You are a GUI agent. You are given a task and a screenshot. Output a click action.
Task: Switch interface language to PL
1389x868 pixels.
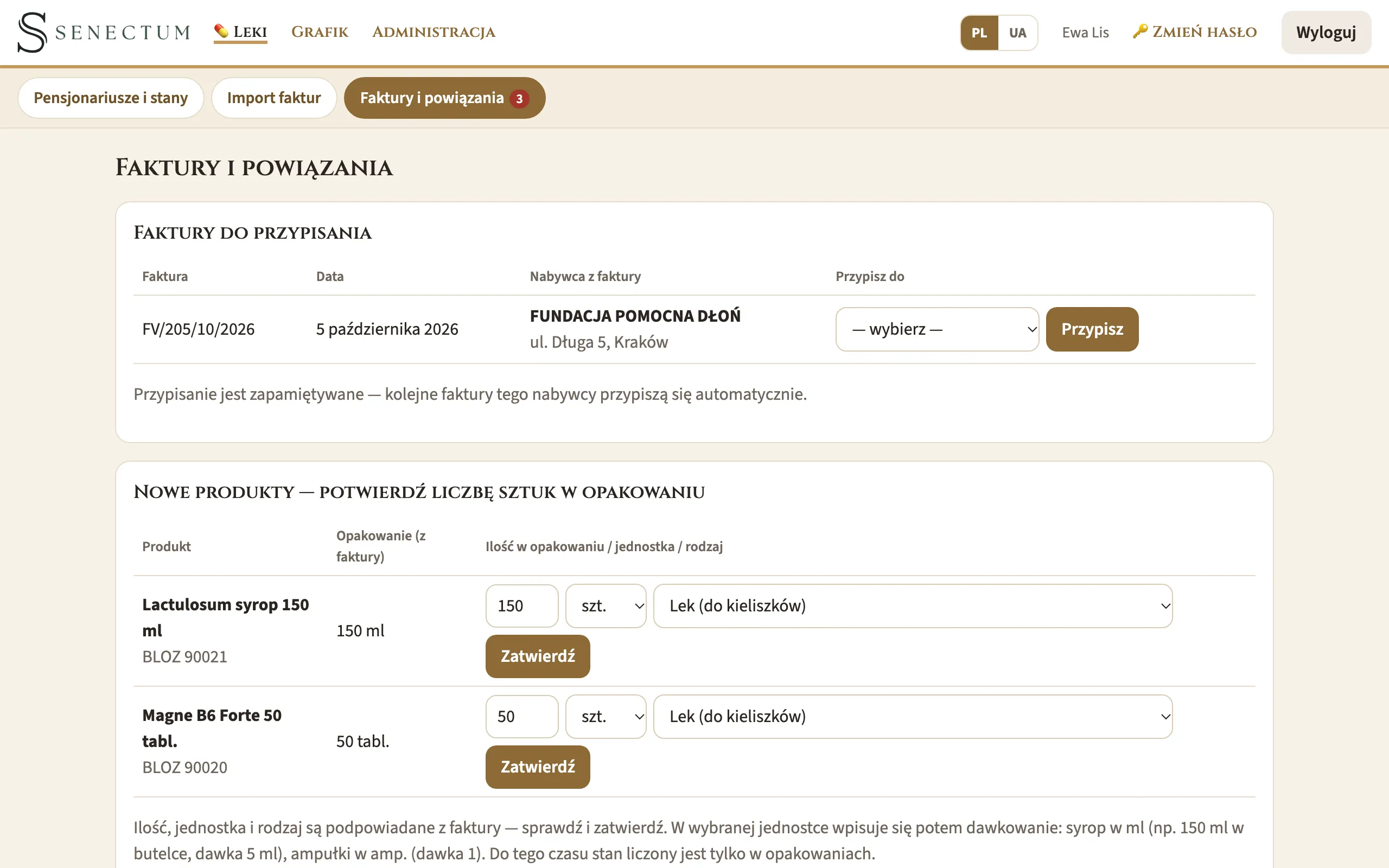[x=979, y=33]
